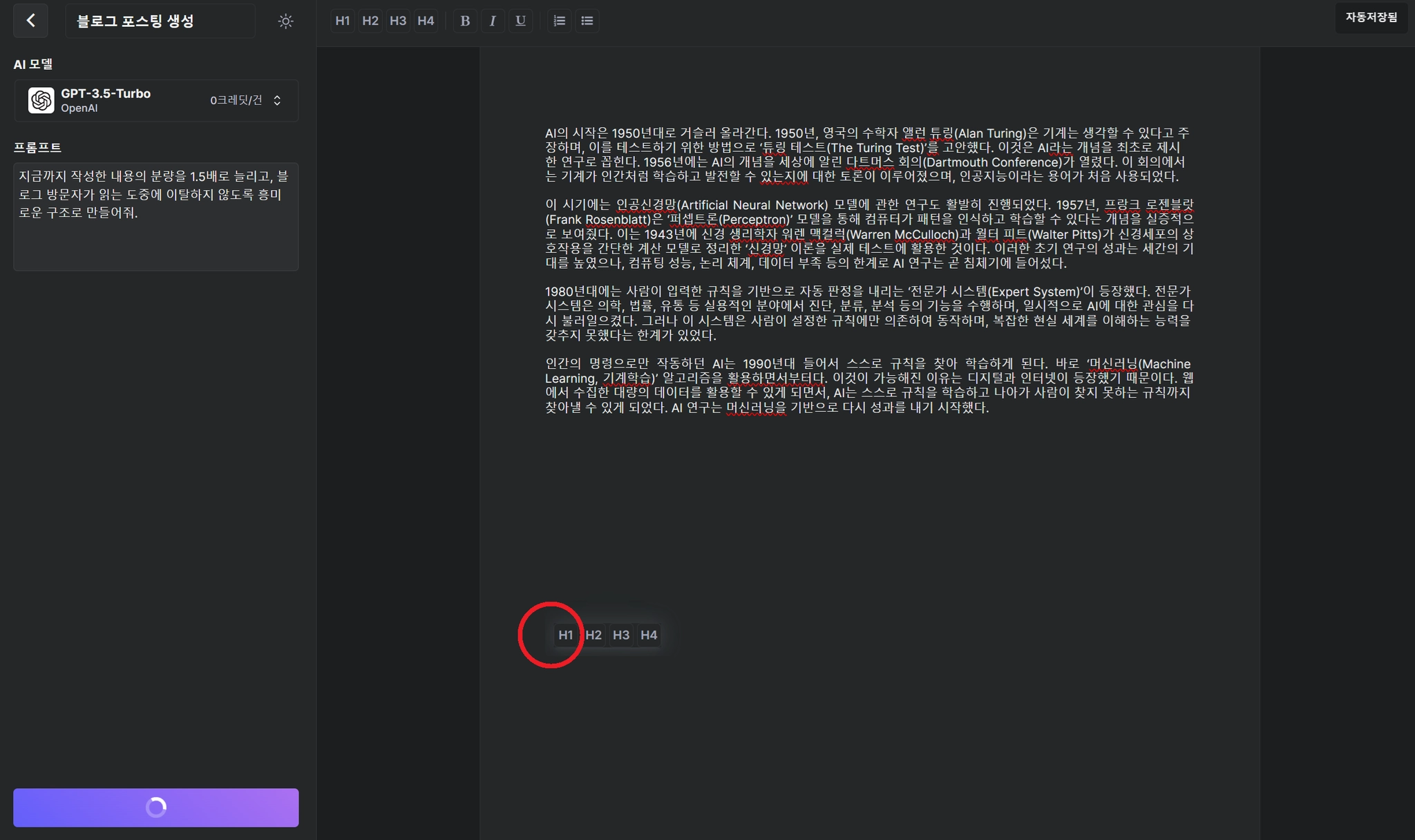Click the back arrow icon
1415x840 pixels.
30,21
